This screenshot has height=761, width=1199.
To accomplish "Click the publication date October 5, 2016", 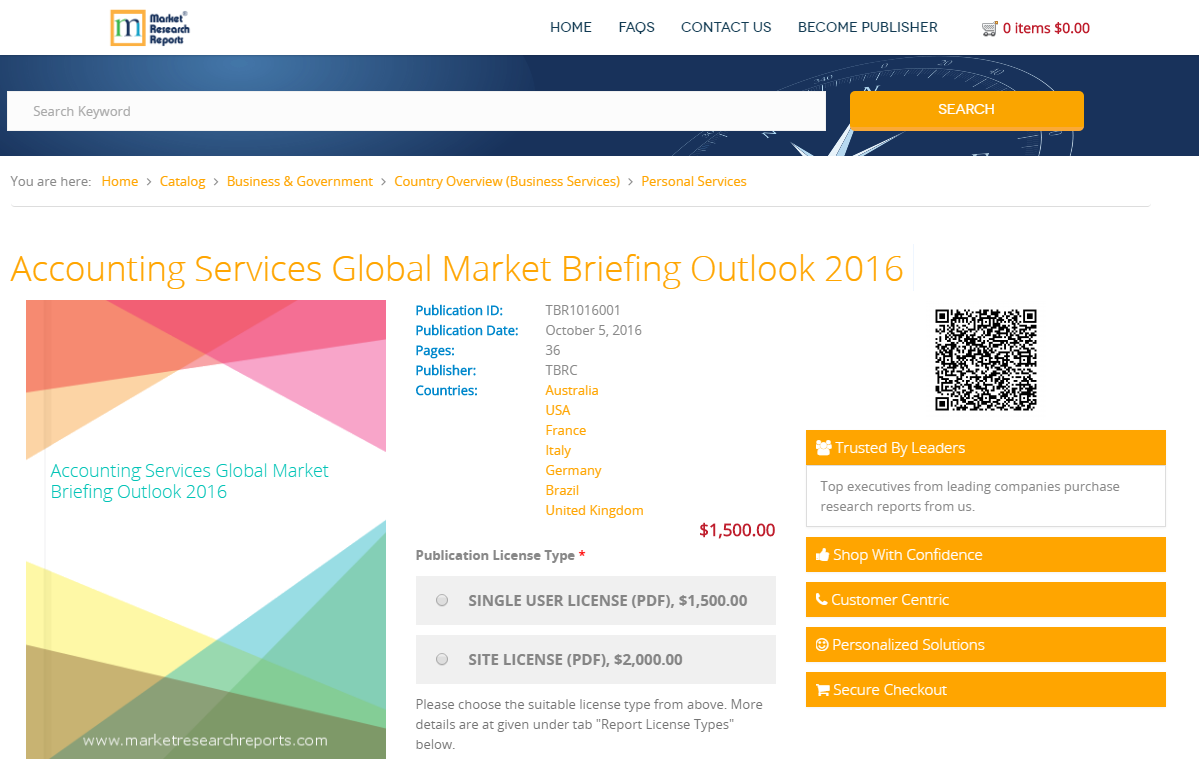I will (x=593, y=330).
